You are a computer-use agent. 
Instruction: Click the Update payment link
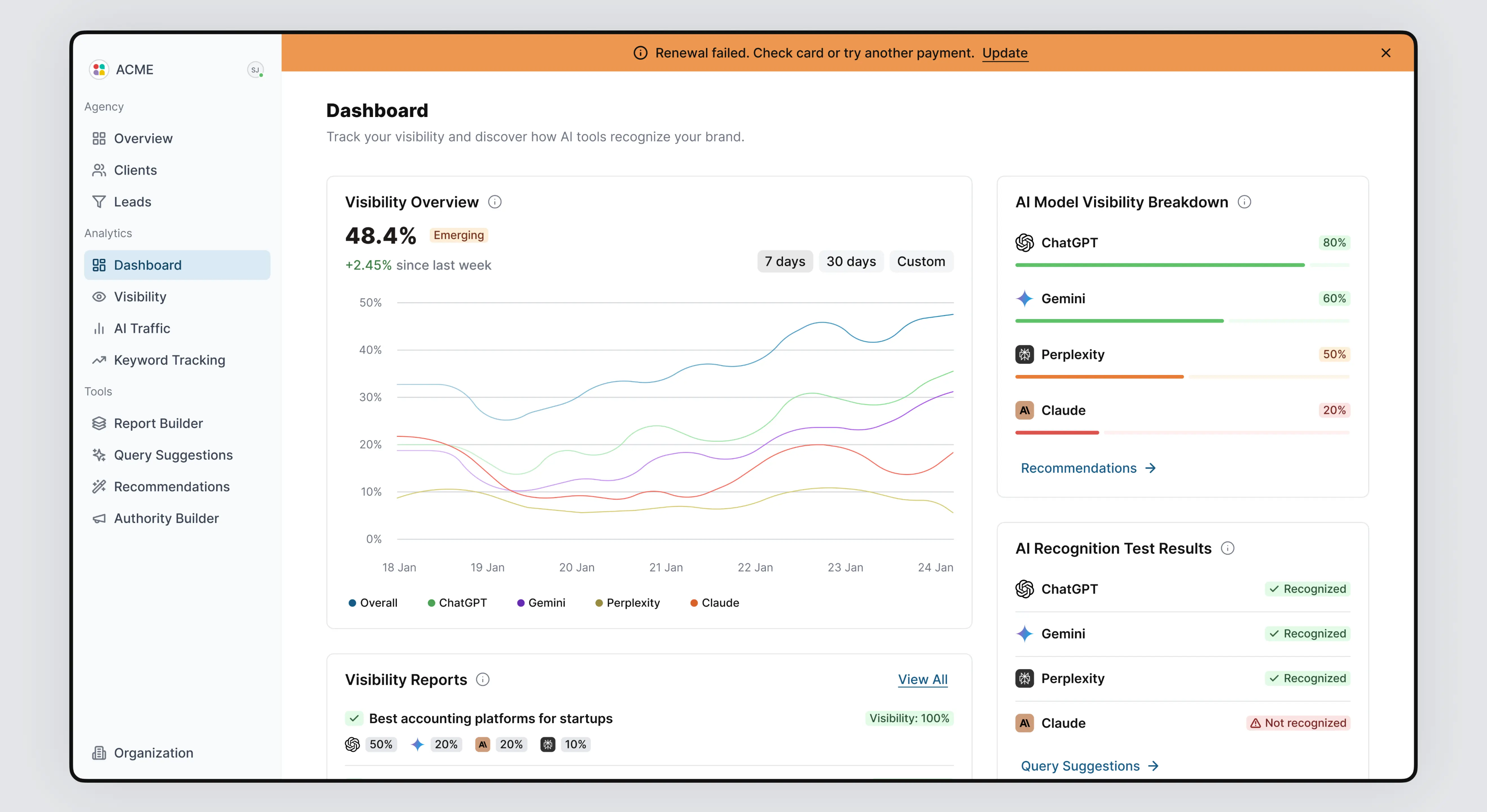(1004, 53)
